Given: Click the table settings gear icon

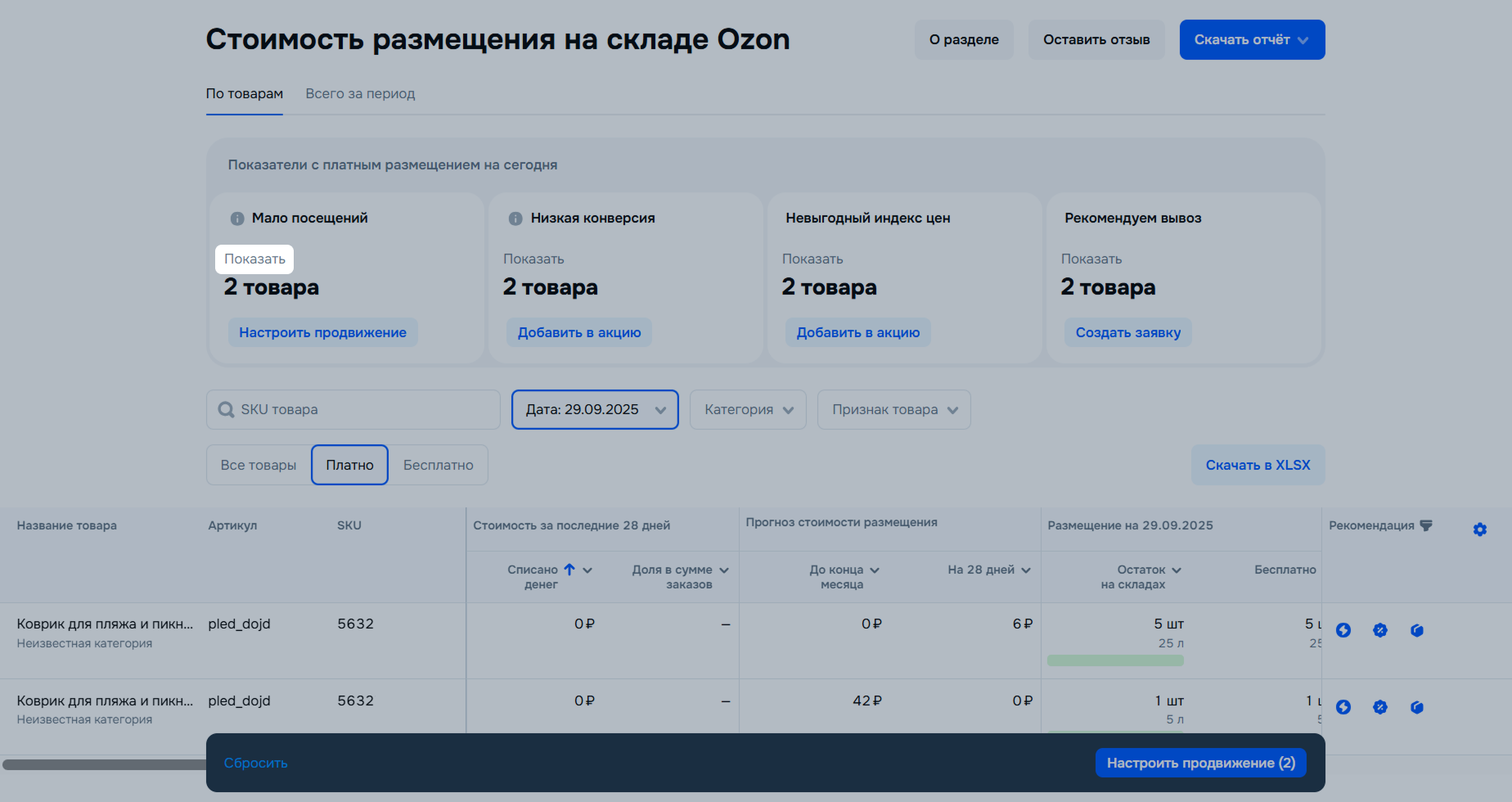Looking at the screenshot, I should [x=1479, y=529].
